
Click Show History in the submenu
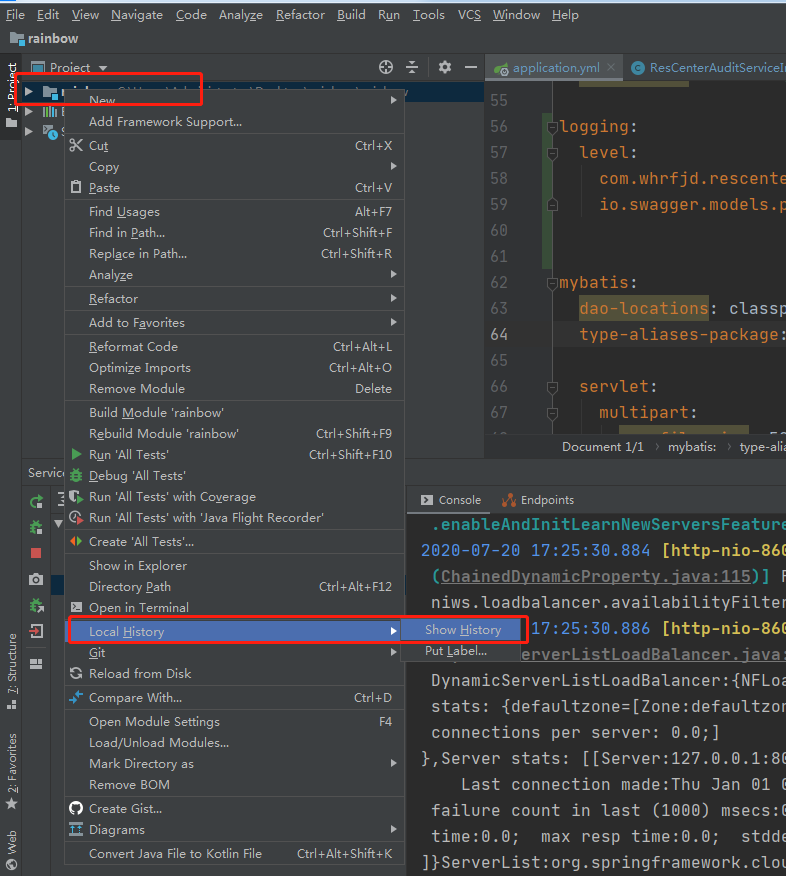pyautogui.click(x=461, y=630)
